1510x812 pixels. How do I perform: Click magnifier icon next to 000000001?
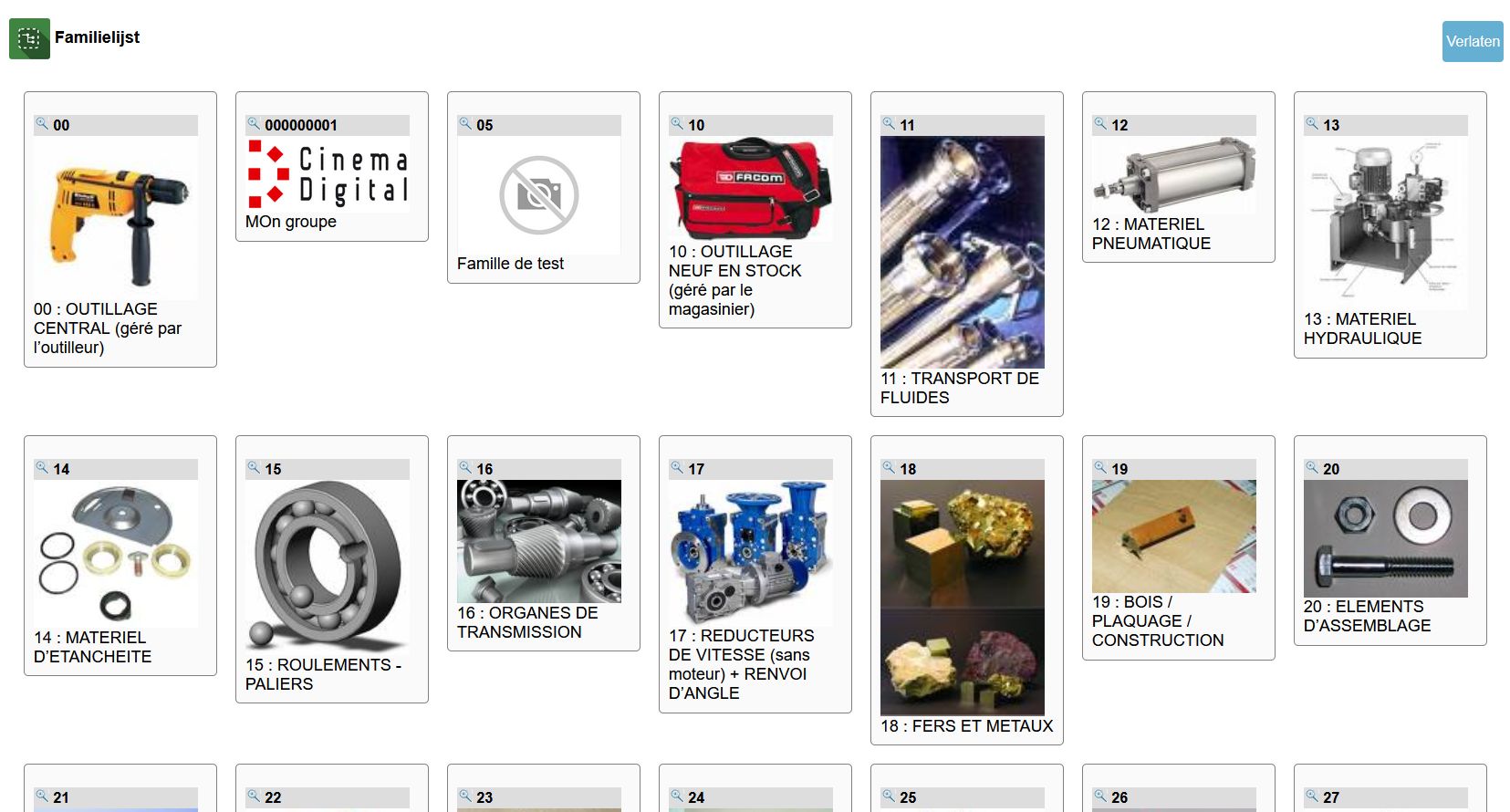[254, 124]
